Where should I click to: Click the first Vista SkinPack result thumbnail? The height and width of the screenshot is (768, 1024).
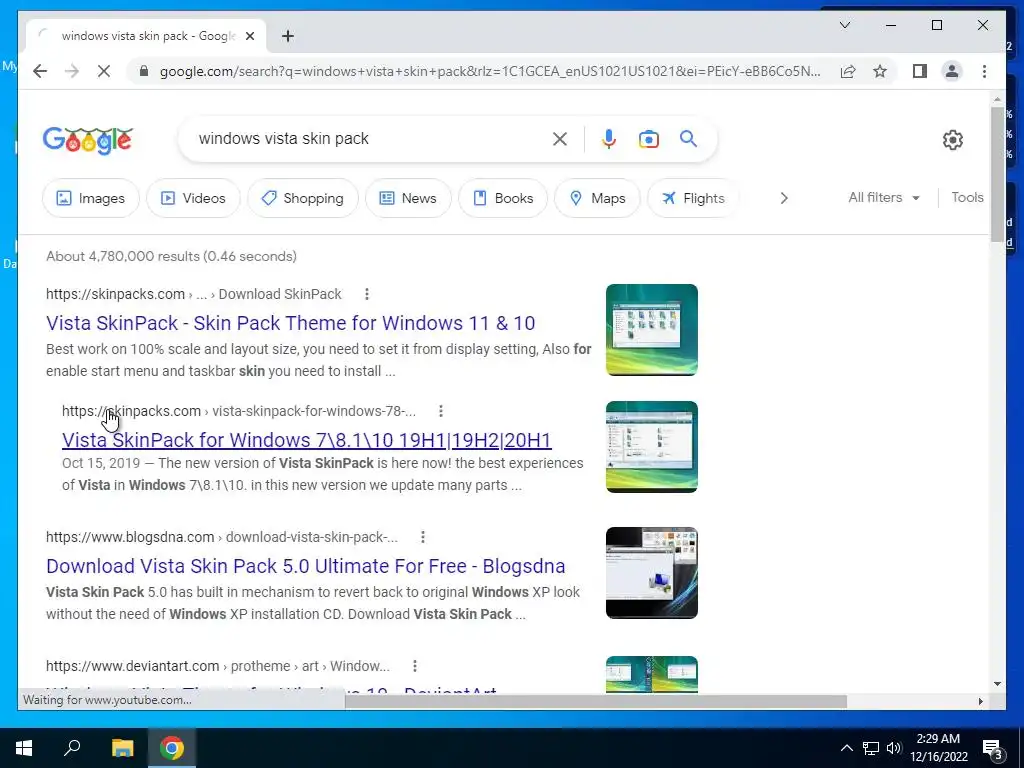(652, 330)
